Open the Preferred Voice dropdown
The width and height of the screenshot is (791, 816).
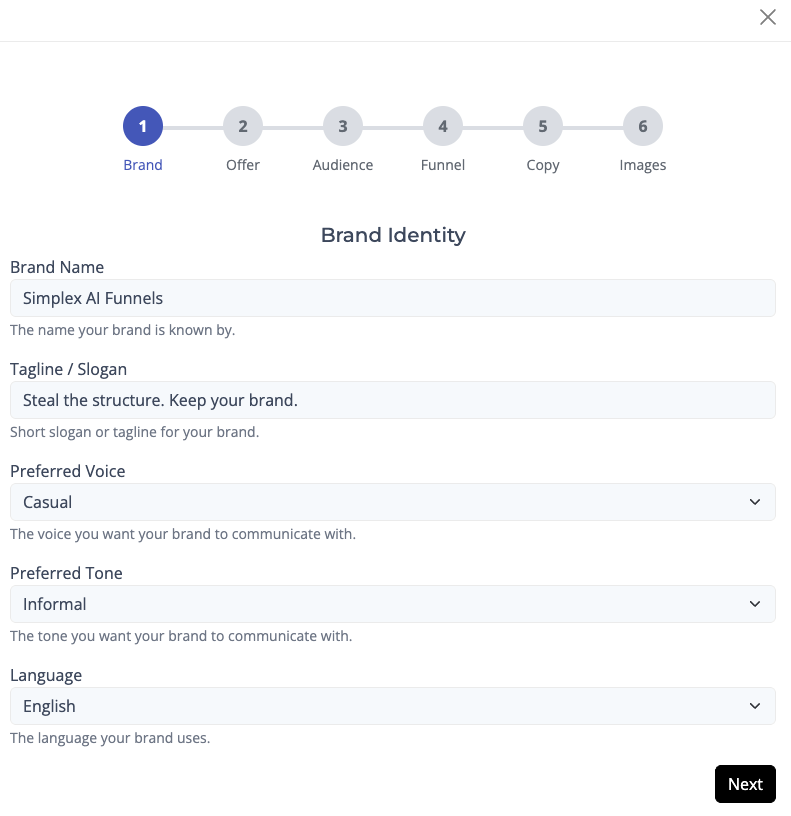point(392,502)
